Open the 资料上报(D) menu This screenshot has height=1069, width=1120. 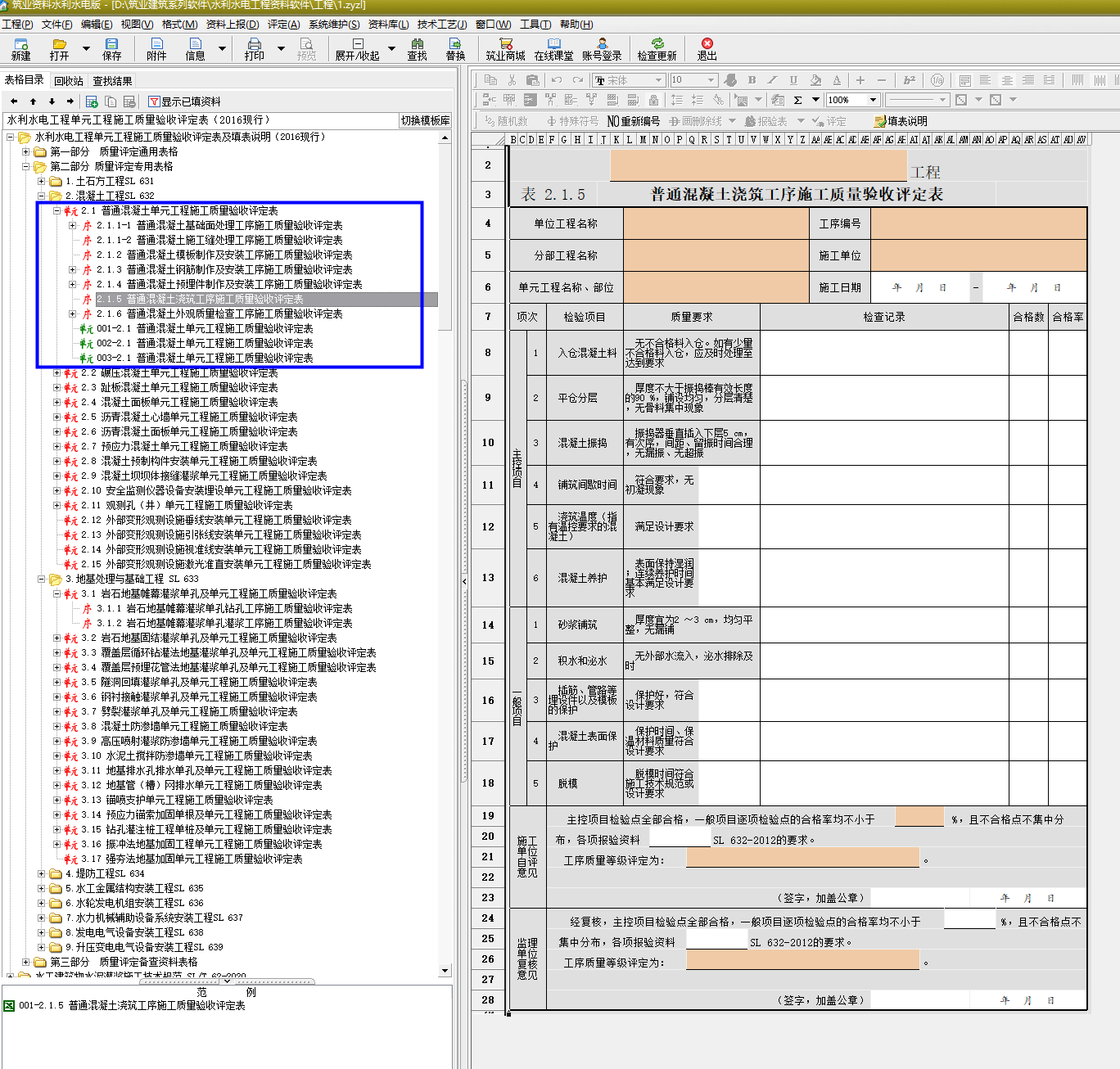tap(233, 25)
